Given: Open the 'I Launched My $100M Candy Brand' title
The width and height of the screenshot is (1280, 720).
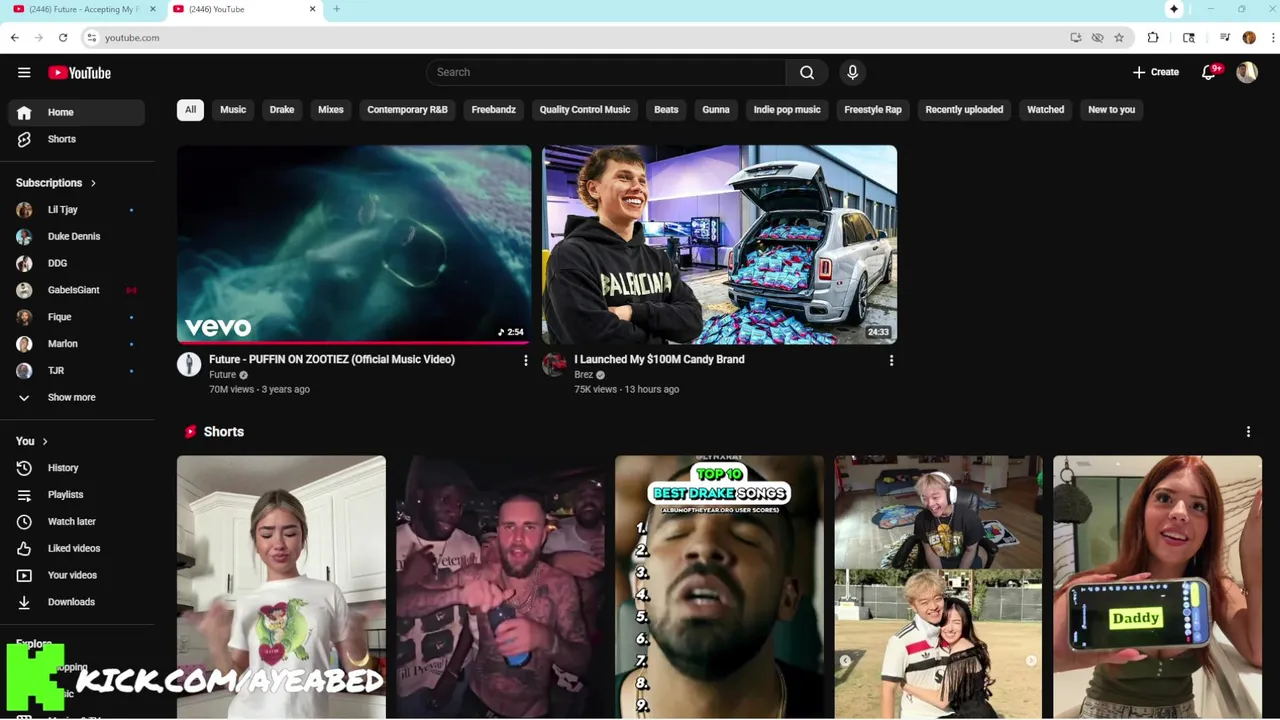Looking at the screenshot, I should pos(659,360).
